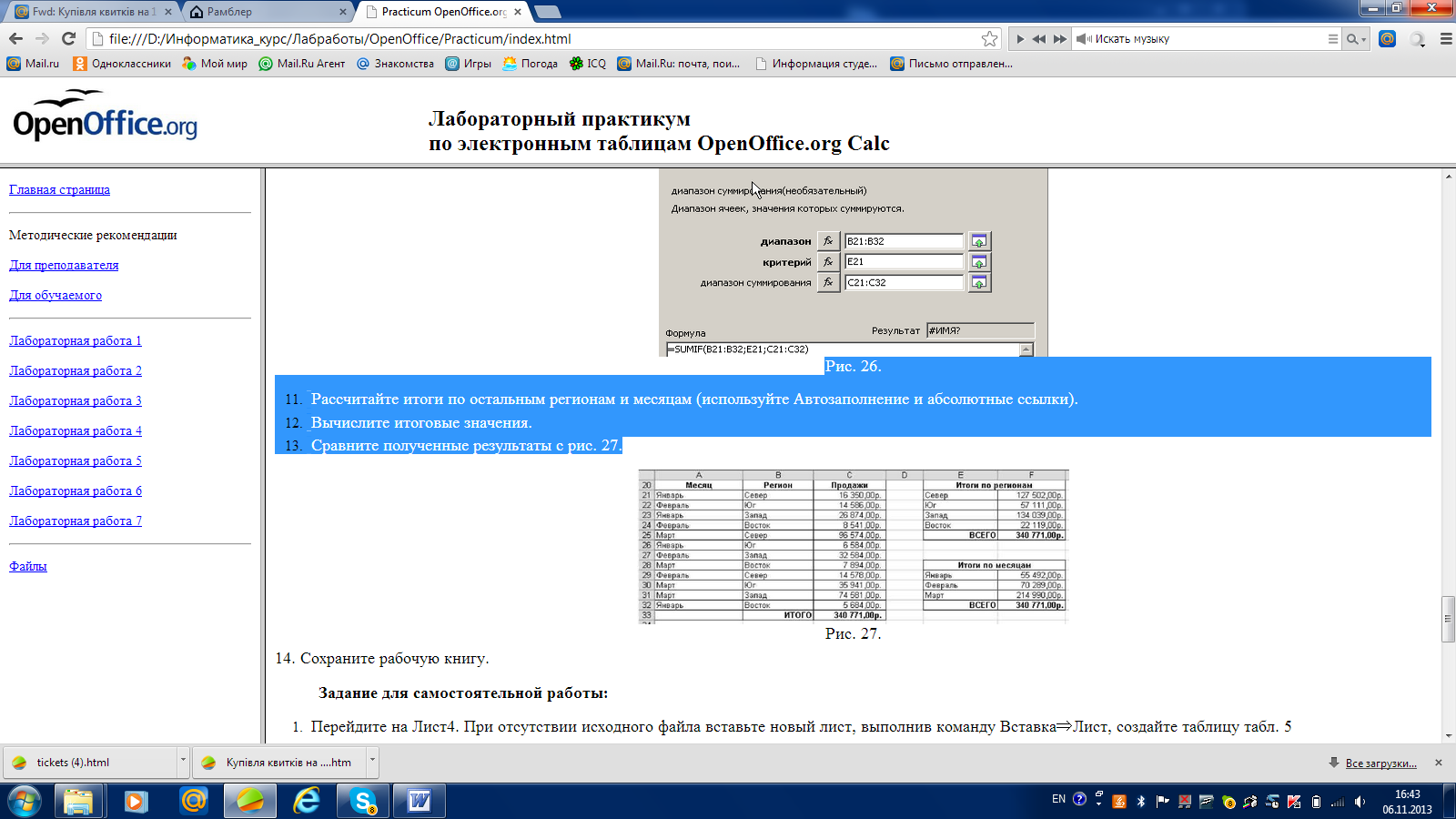
Task: Open the Погода bookmark
Action: [x=530, y=64]
